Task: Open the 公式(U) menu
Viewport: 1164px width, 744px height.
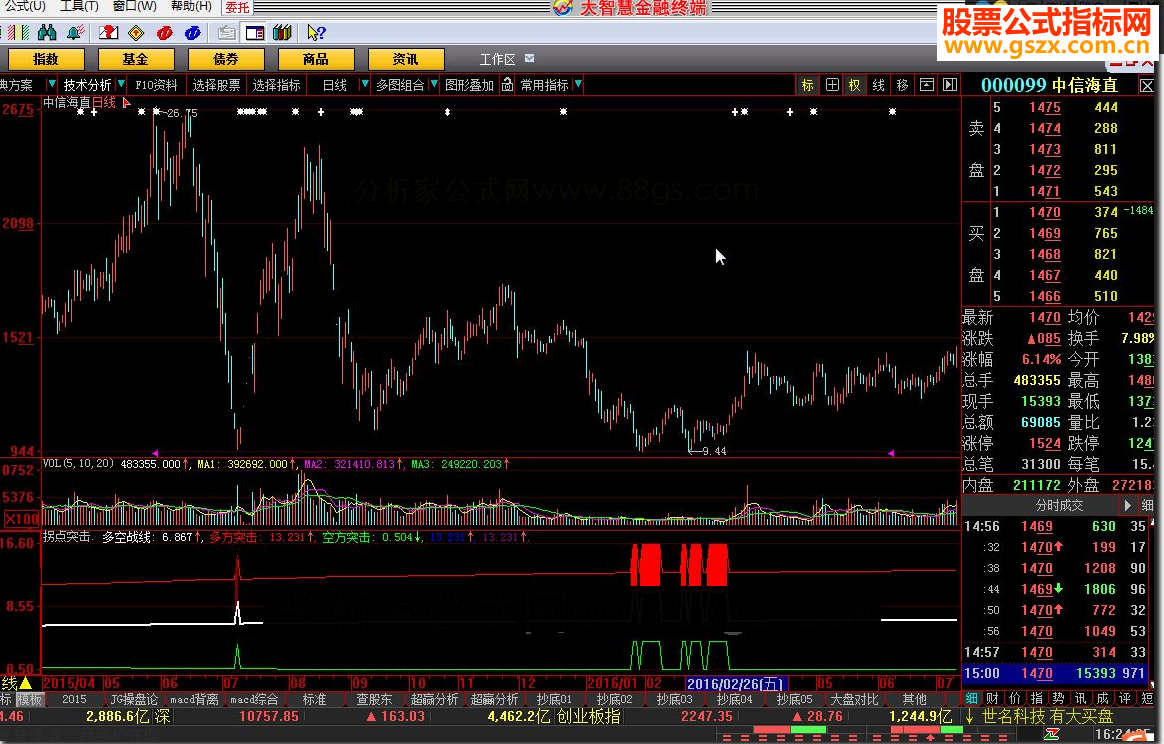Action: click(24, 6)
